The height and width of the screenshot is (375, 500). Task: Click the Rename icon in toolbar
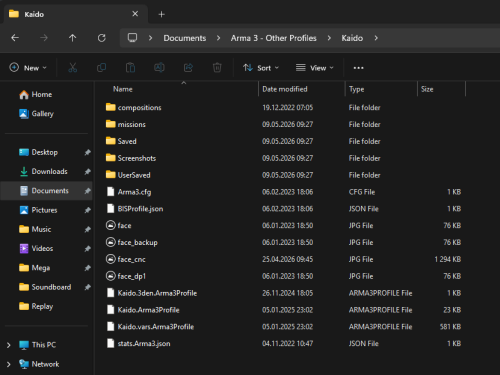point(159,68)
